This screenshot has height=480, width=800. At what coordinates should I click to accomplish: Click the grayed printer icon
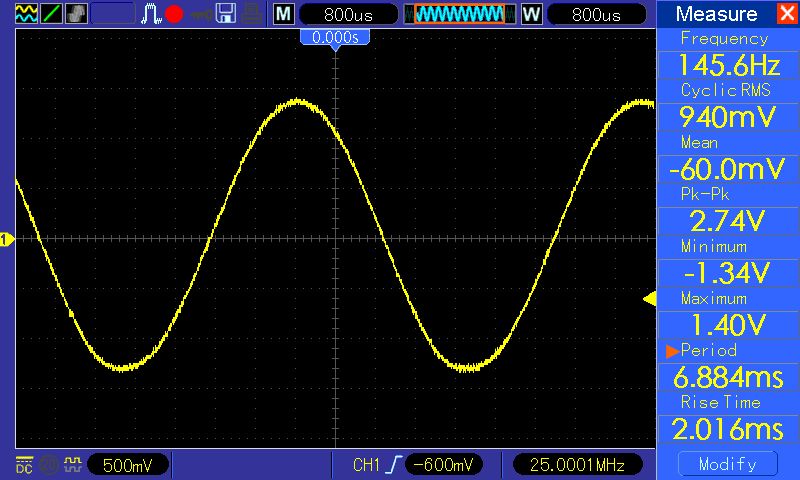(x=252, y=14)
